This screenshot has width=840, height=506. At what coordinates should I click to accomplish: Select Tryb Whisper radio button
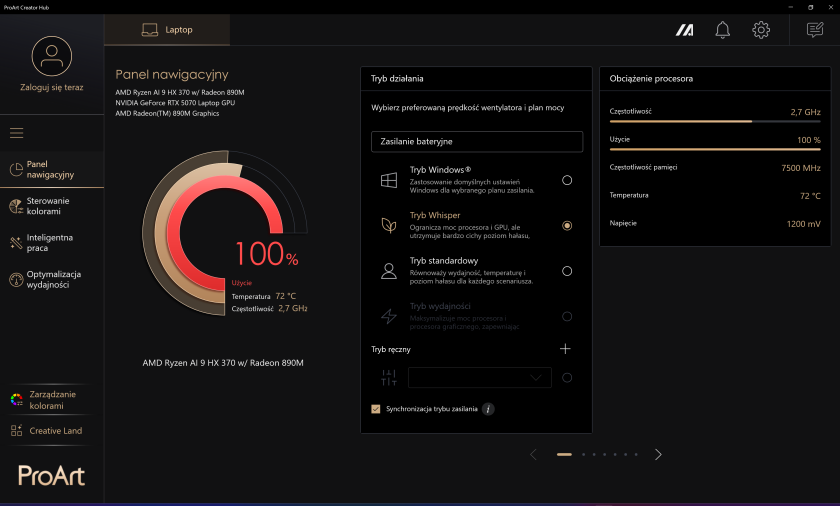point(567,226)
